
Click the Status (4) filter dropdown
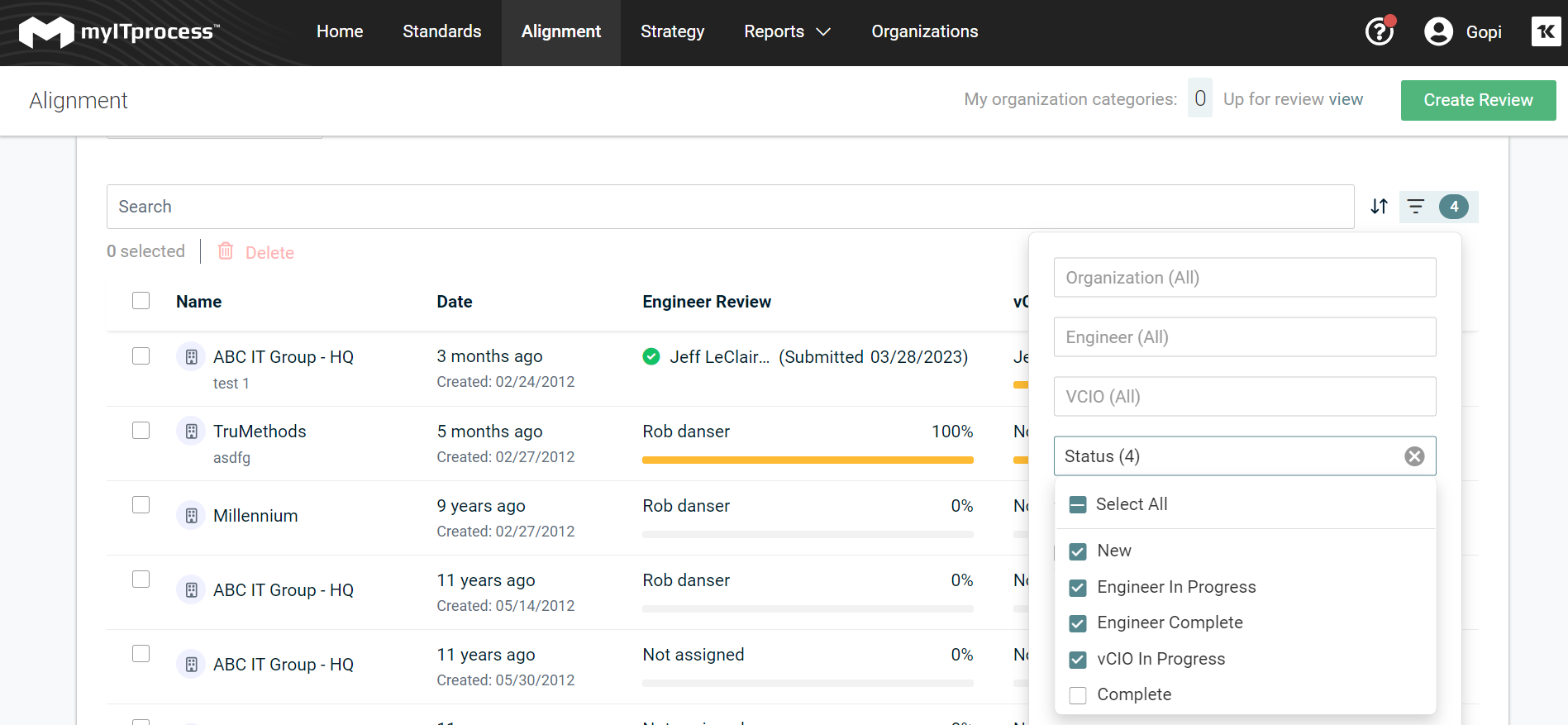1245,456
